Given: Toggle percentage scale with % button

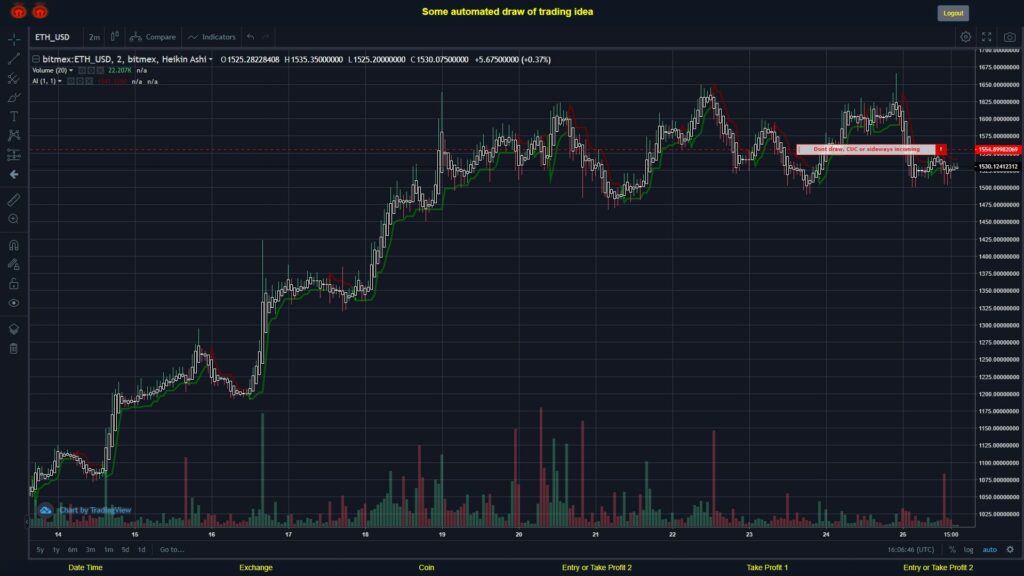Looking at the screenshot, I should 952,550.
